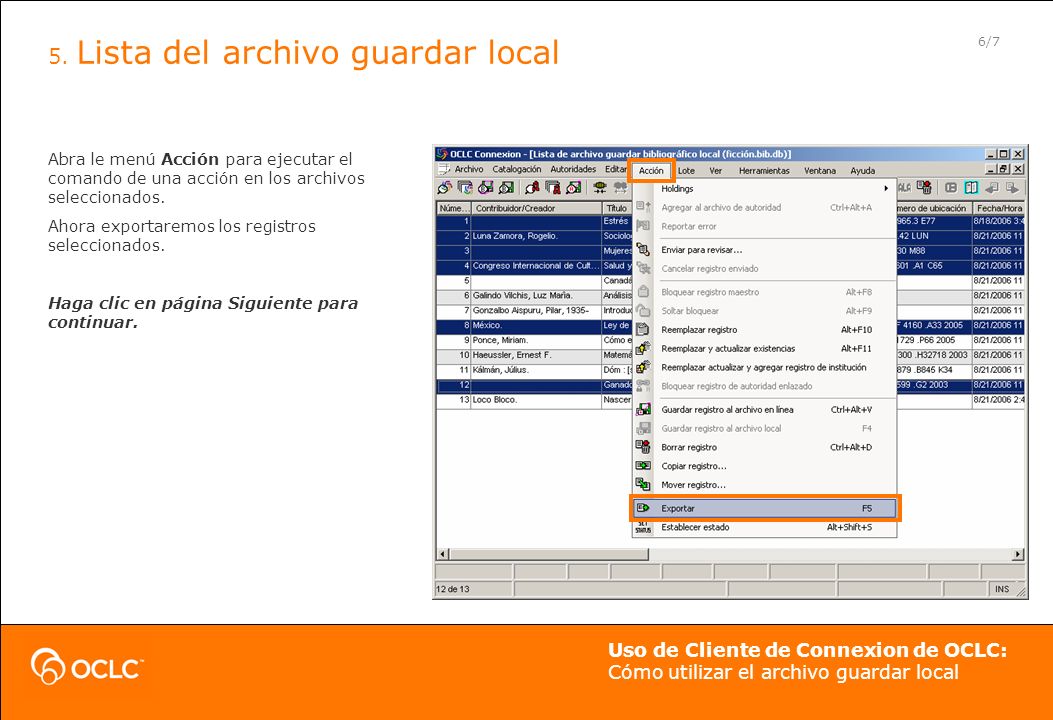The width and height of the screenshot is (1053, 720).
Task: Click the Núme... column header
Action: pos(454,208)
